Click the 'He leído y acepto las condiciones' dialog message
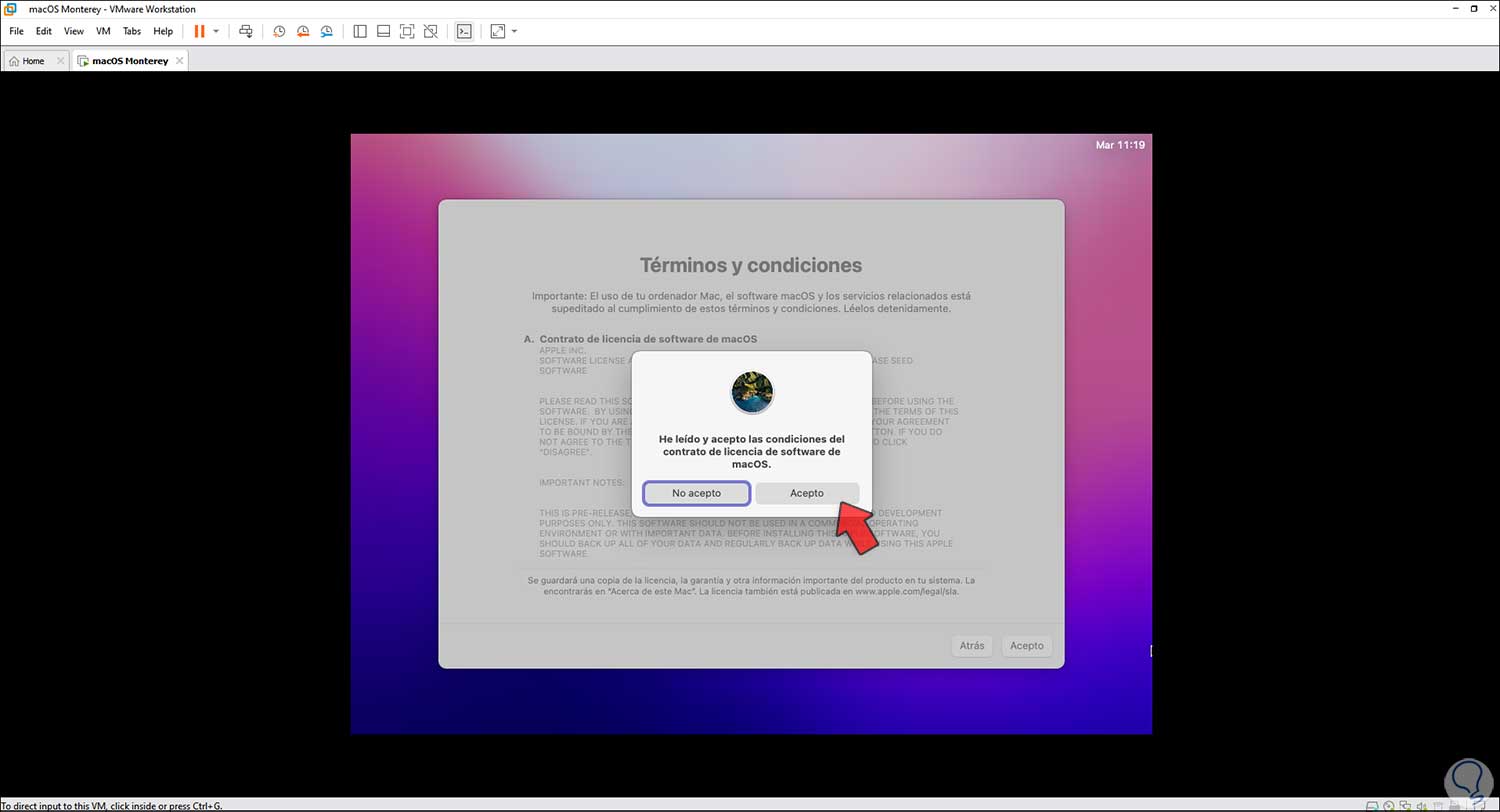 pos(751,451)
